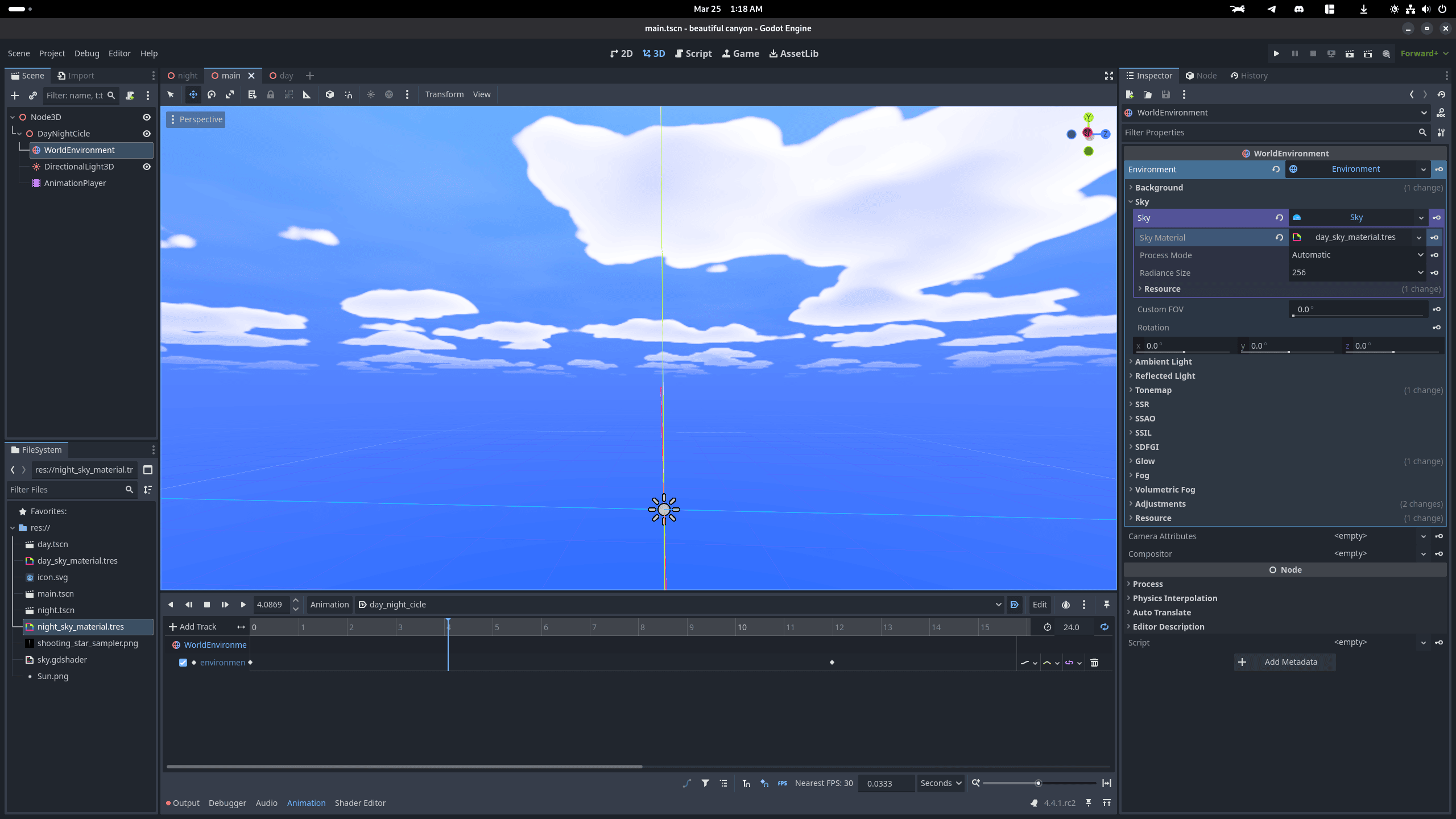Hide the DirectionalLight3D node visibility
This screenshot has width=1456, height=819.
[x=147, y=167]
